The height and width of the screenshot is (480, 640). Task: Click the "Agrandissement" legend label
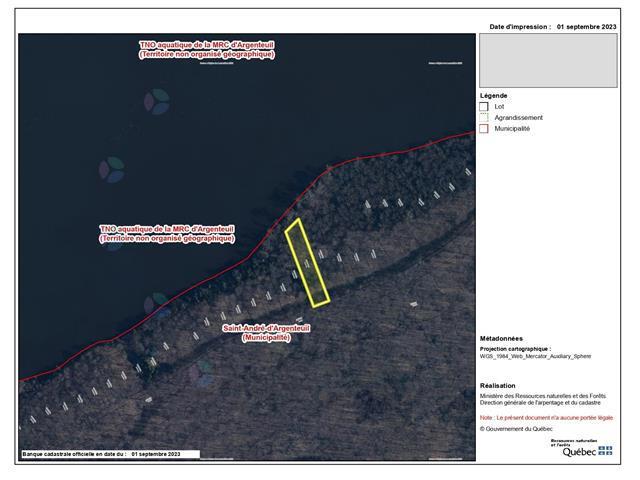click(518, 118)
